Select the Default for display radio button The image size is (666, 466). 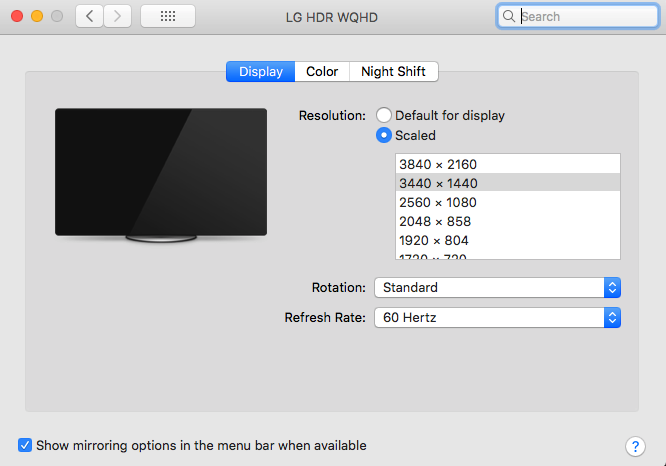pos(384,115)
